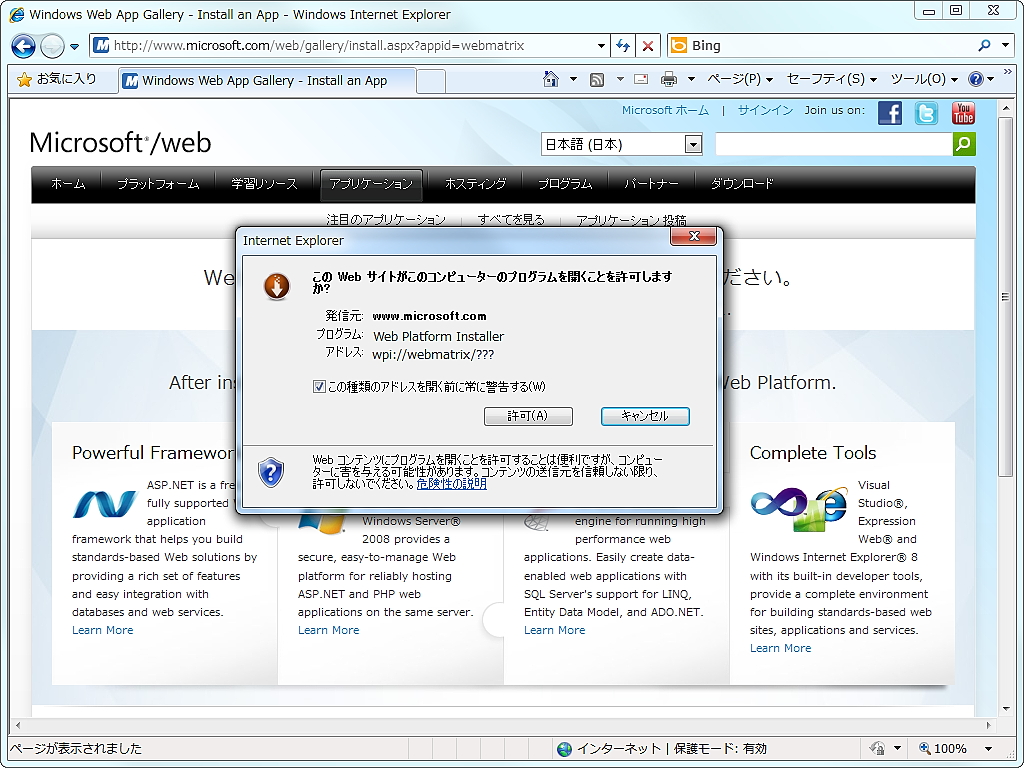Open the プラットフォーム navigation item
This screenshot has height=768, width=1024.
157,184
